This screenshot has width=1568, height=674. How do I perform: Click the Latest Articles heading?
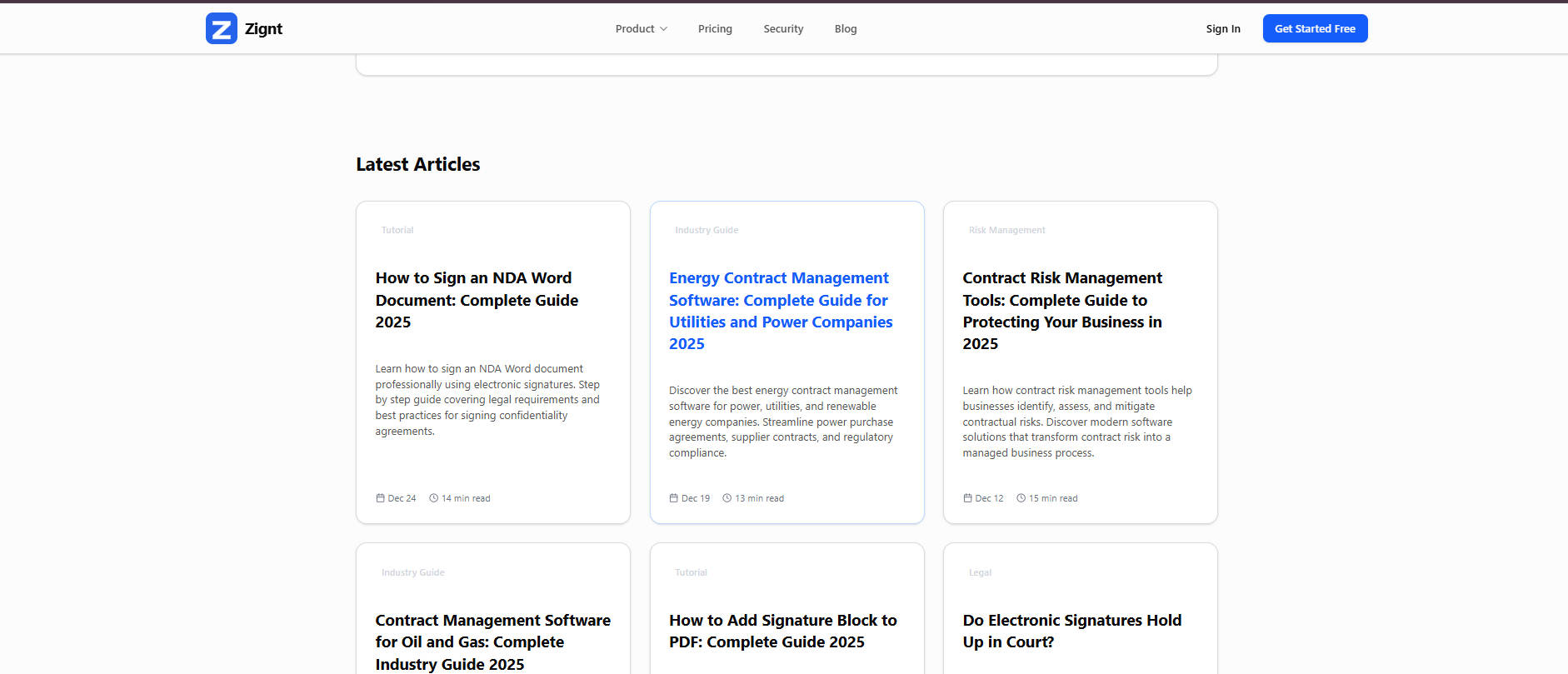(x=418, y=164)
